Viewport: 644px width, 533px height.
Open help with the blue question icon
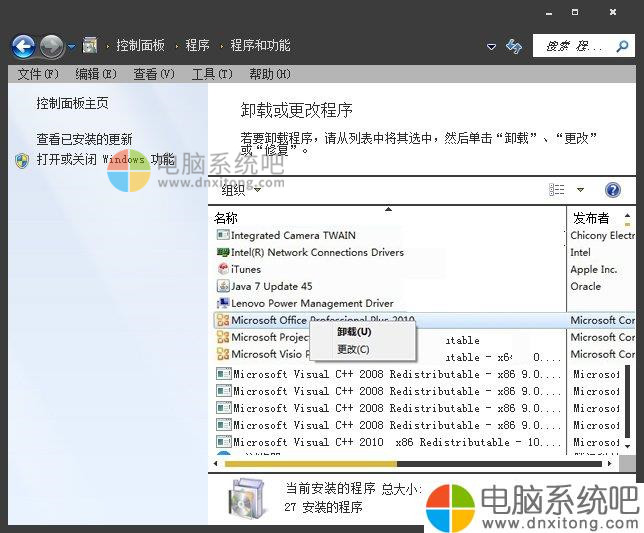pos(613,190)
